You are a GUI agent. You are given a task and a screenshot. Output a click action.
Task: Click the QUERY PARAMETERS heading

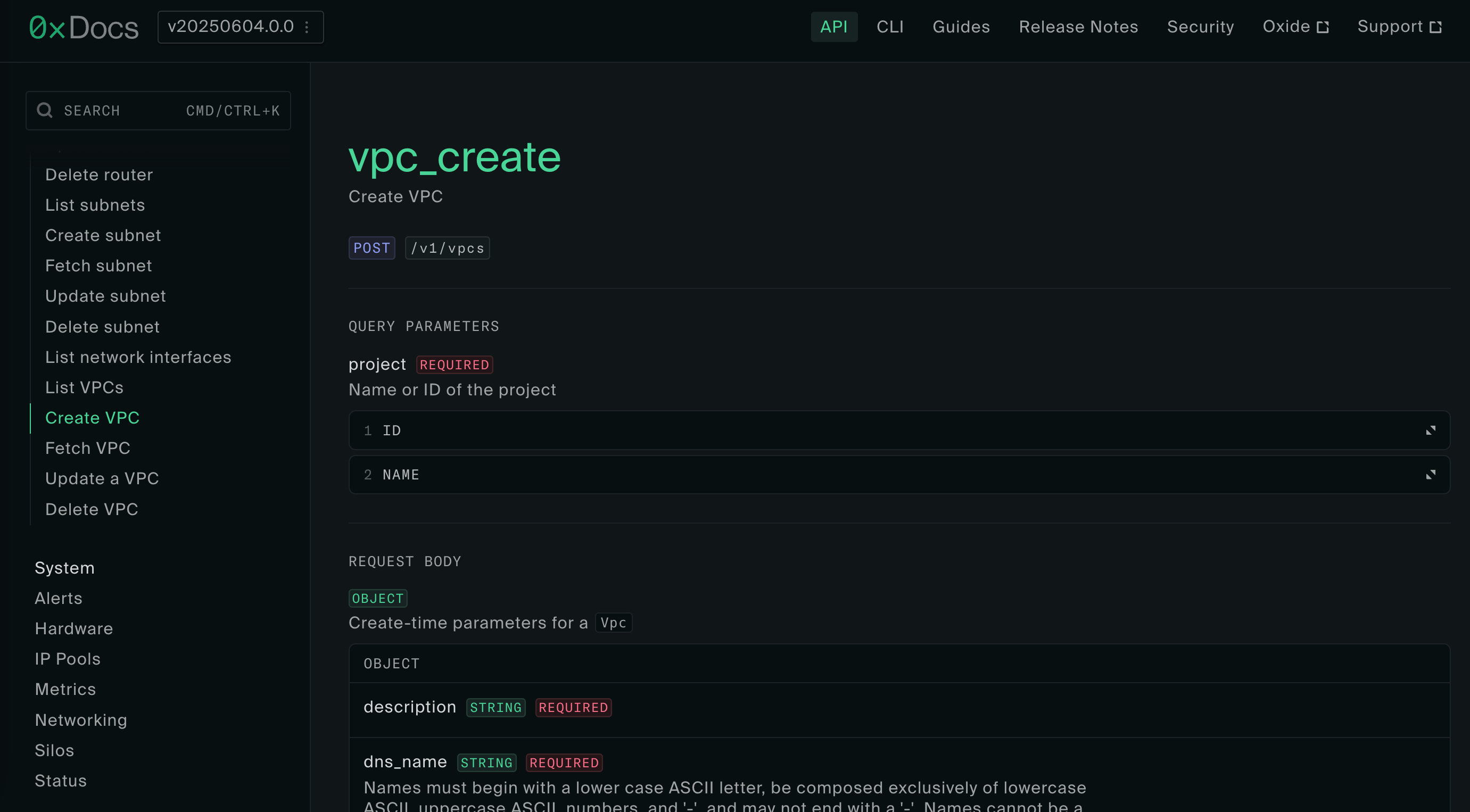tap(424, 326)
